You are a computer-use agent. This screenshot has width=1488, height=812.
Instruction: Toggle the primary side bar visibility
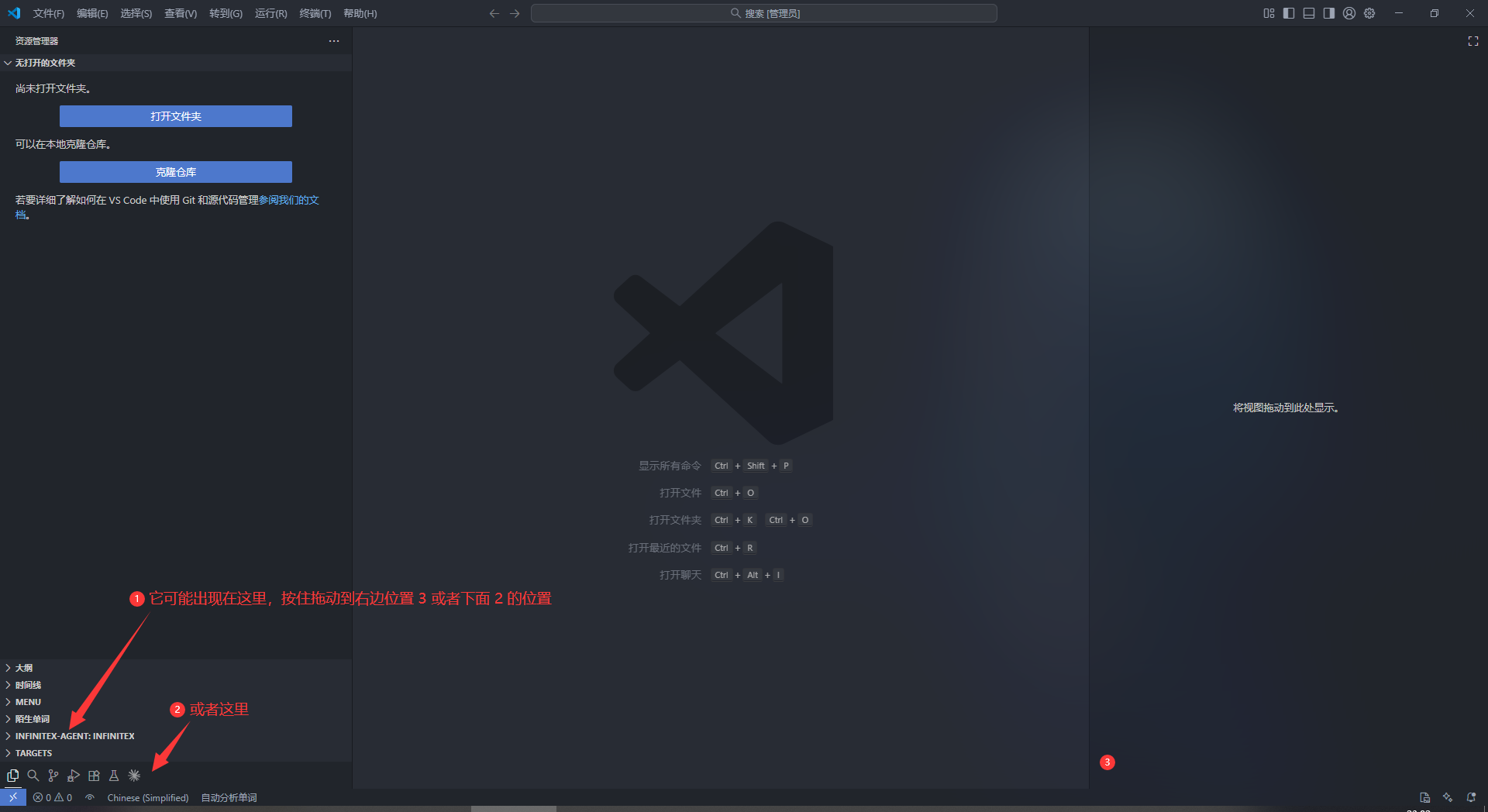pyautogui.click(x=1289, y=13)
